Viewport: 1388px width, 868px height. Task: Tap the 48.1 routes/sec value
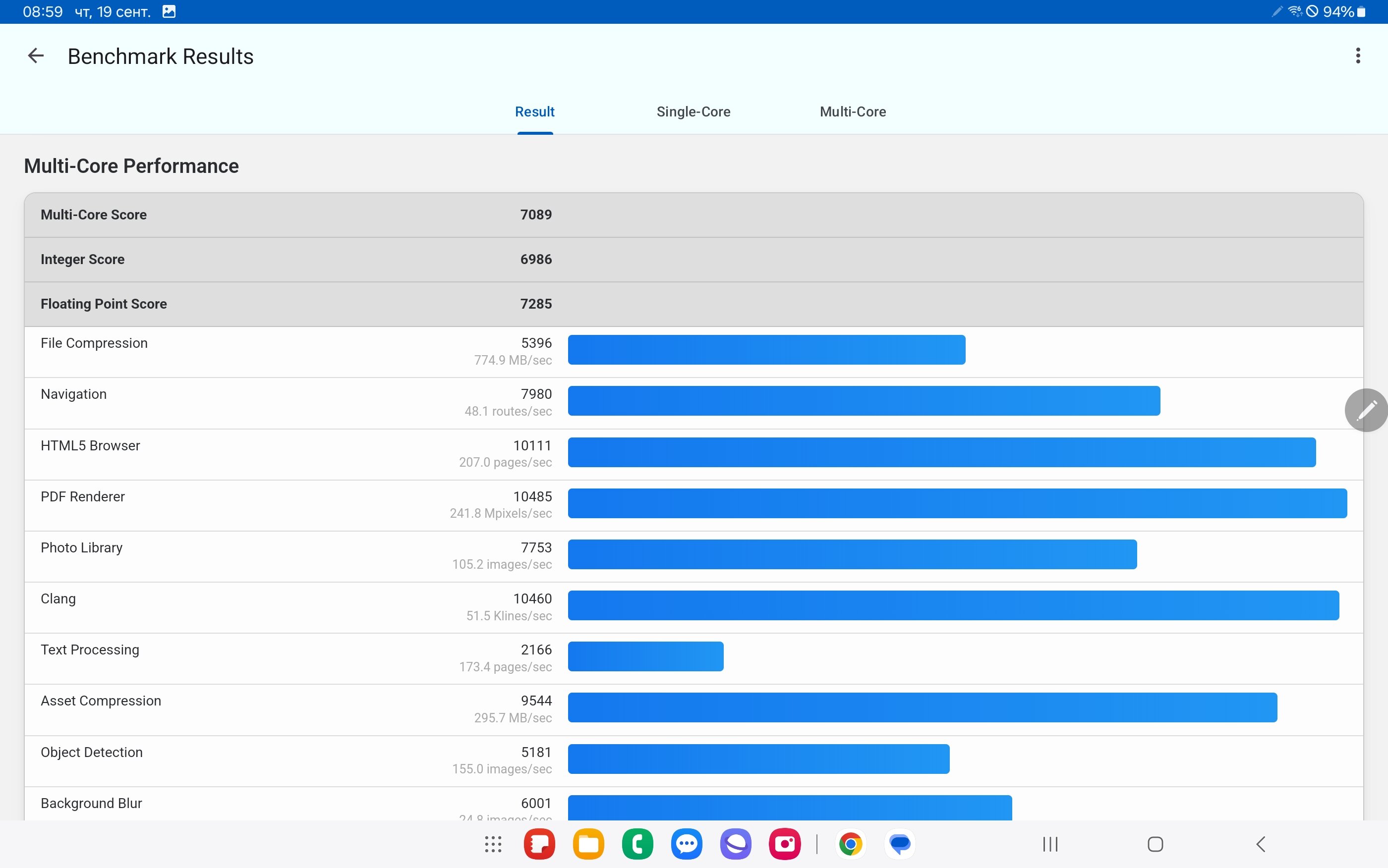click(508, 412)
